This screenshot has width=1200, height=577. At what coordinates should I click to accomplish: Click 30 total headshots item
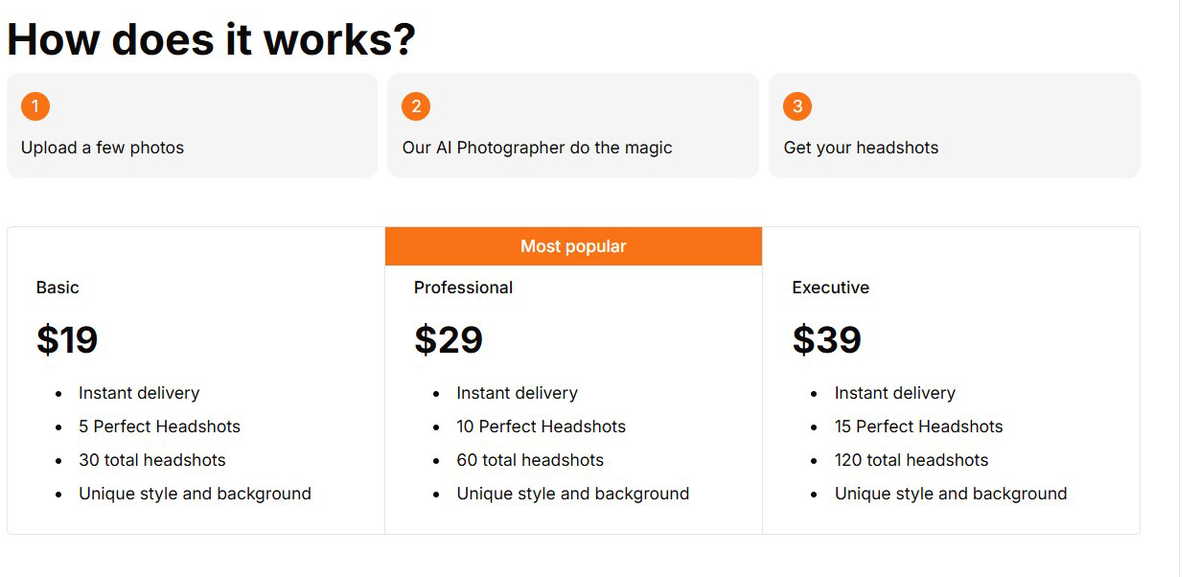(x=152, y=460)
